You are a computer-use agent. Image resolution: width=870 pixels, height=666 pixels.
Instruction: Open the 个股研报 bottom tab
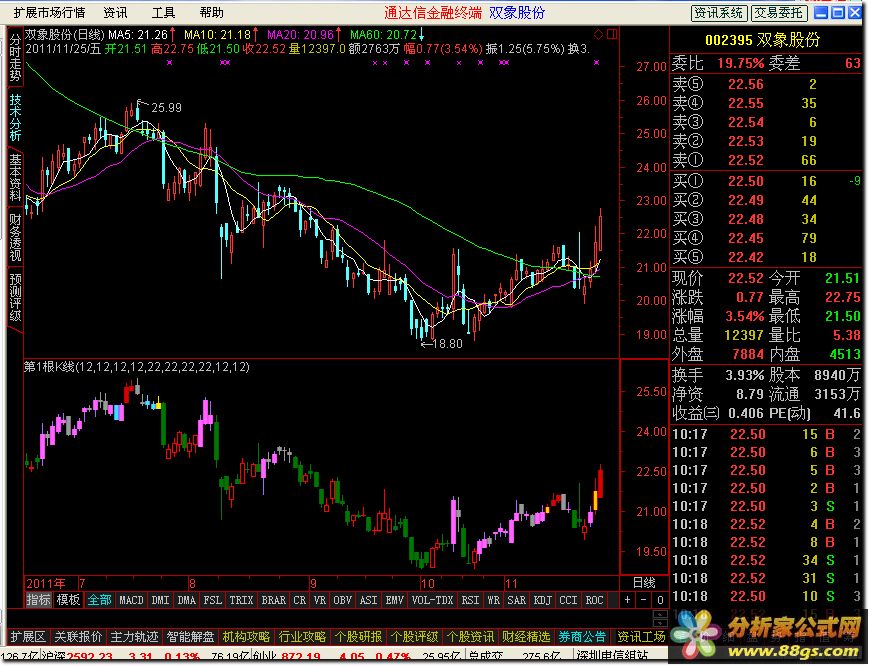[x=358, y=637]
